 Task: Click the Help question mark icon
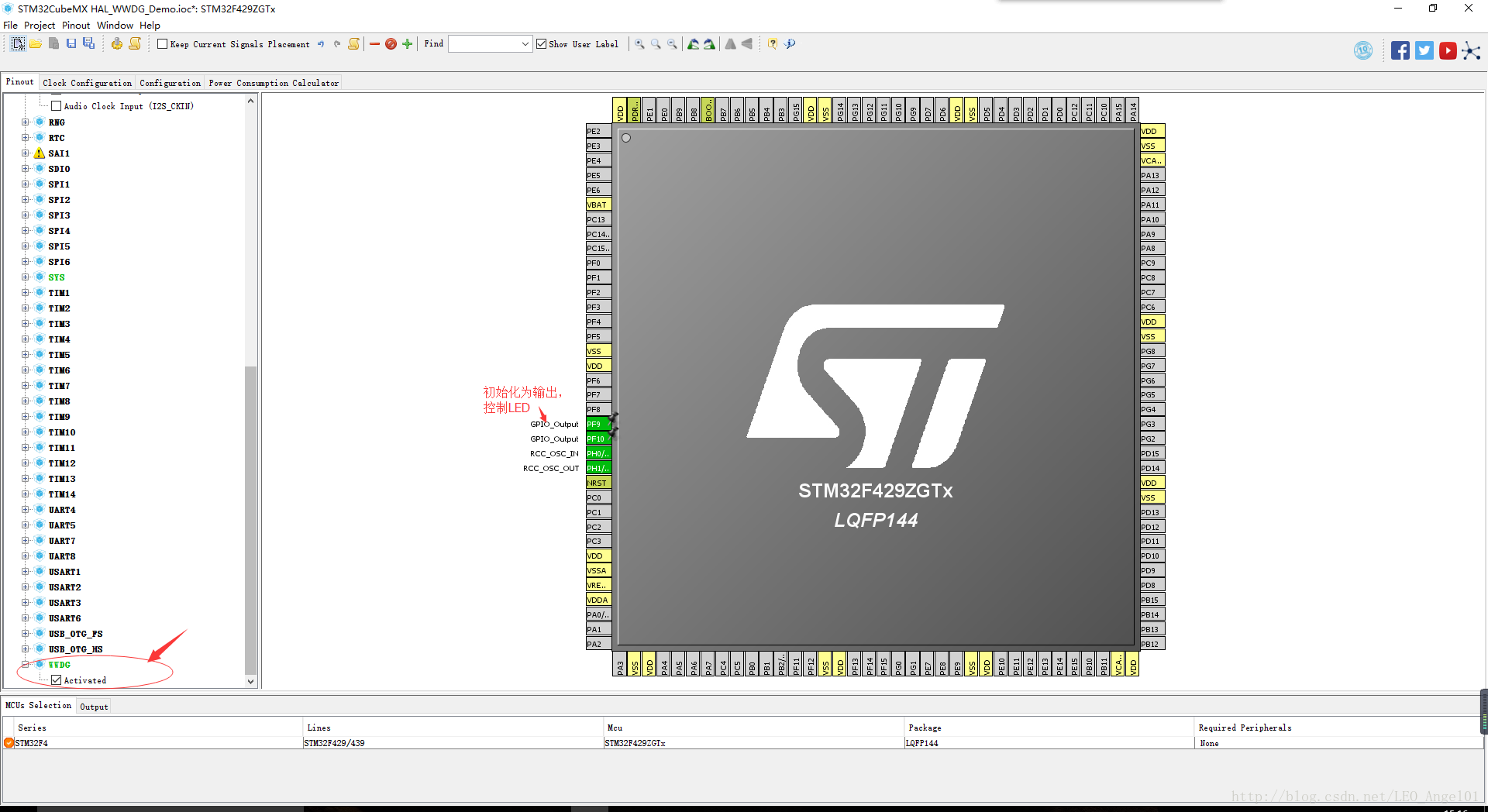(x=773, y=44)
